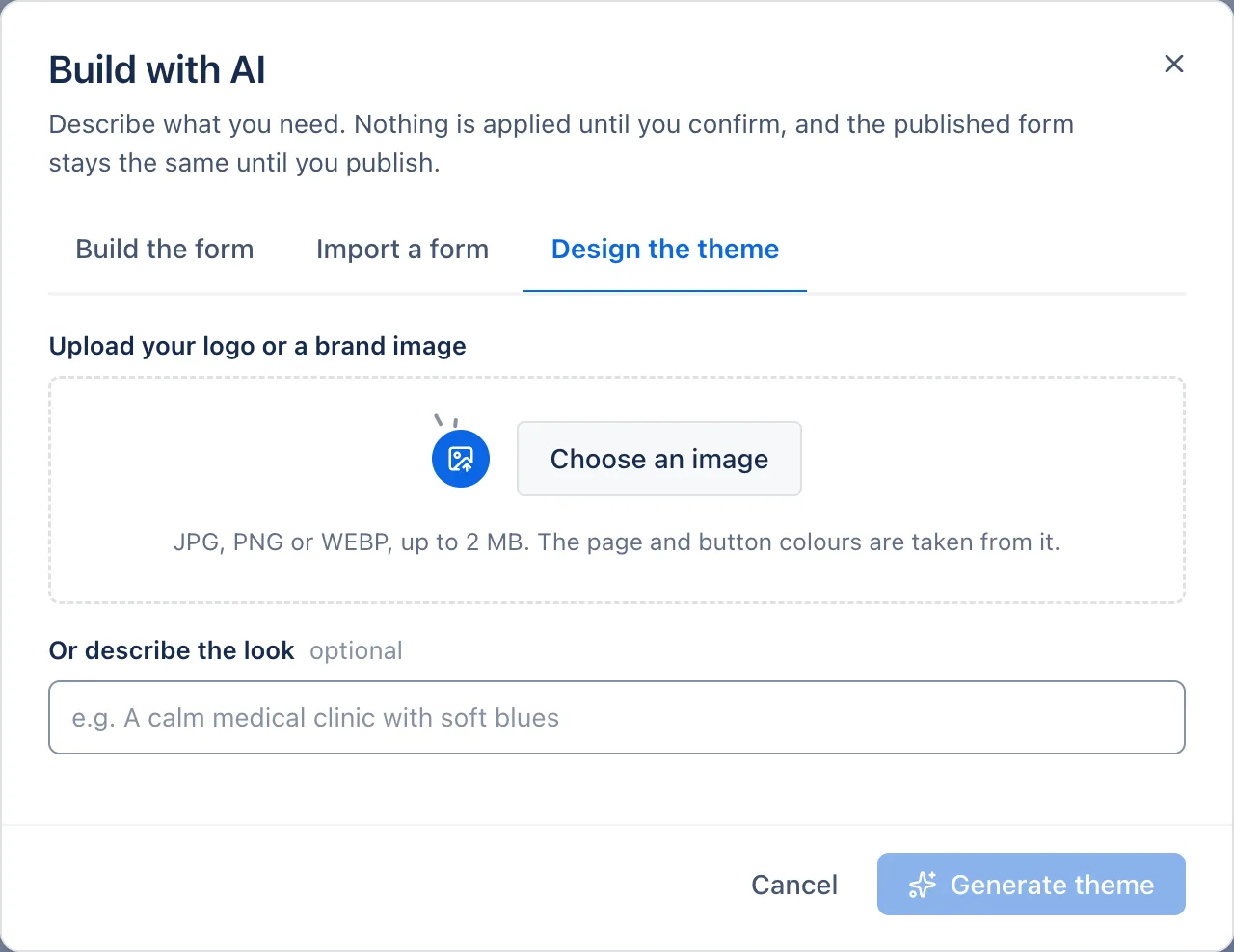Open the Import a form tab
The height and width of the screenshot is (952, 1234).
tap(402, 250)
